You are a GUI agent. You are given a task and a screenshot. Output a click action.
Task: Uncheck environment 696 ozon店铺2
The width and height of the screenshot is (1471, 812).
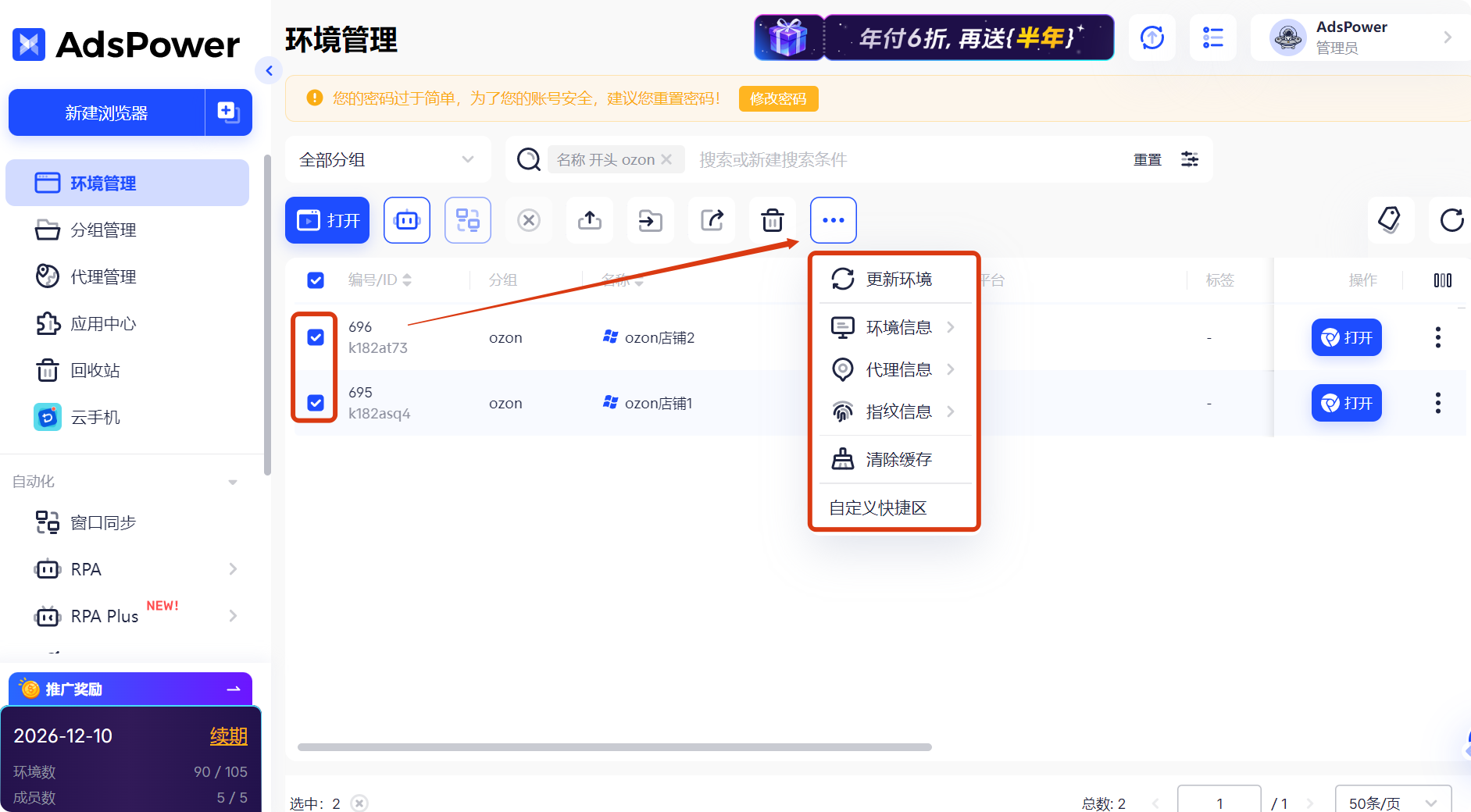315,337
